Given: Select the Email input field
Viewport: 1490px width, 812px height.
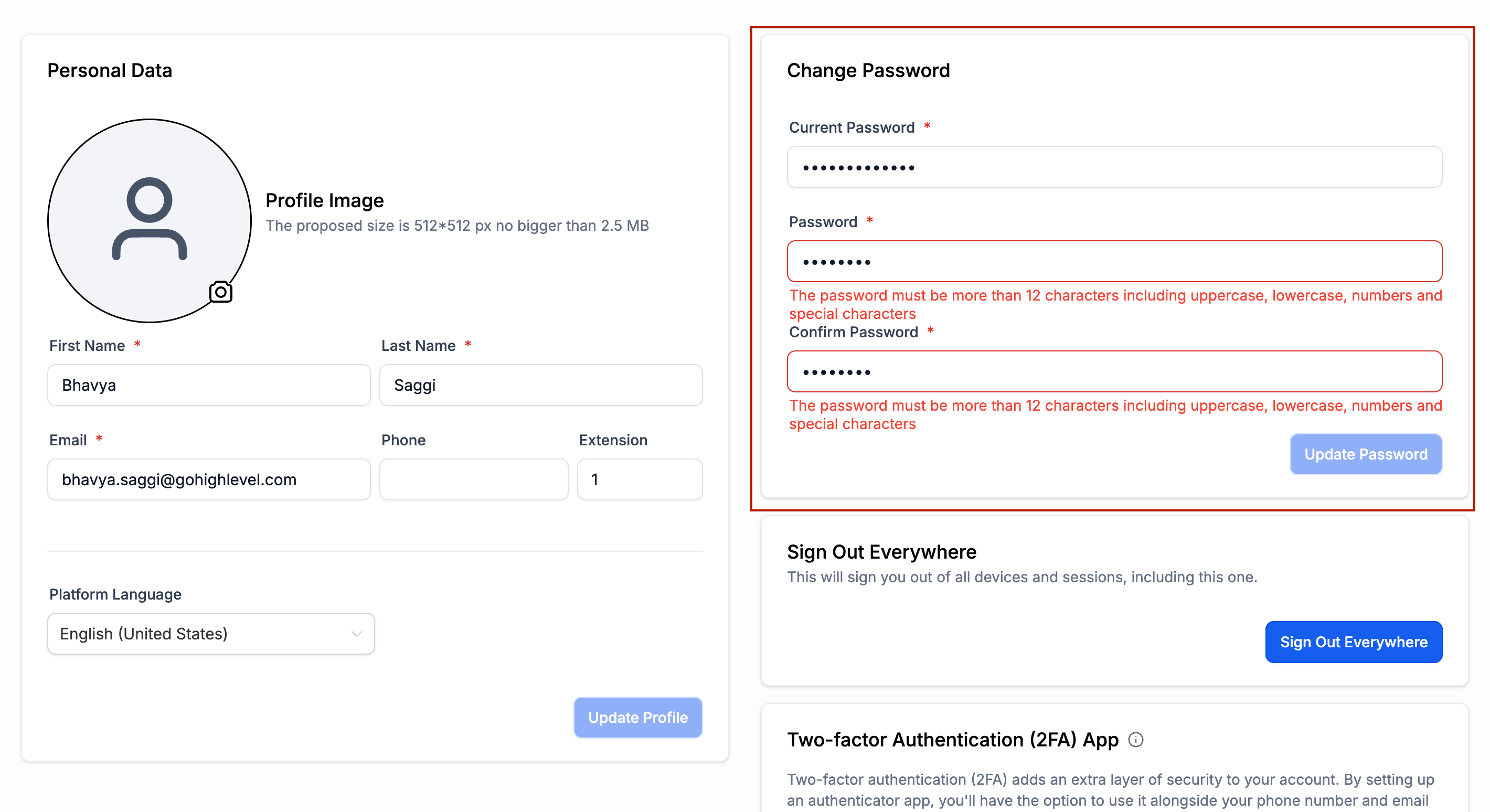Looking at the screenshot, I should coord(209,479).
